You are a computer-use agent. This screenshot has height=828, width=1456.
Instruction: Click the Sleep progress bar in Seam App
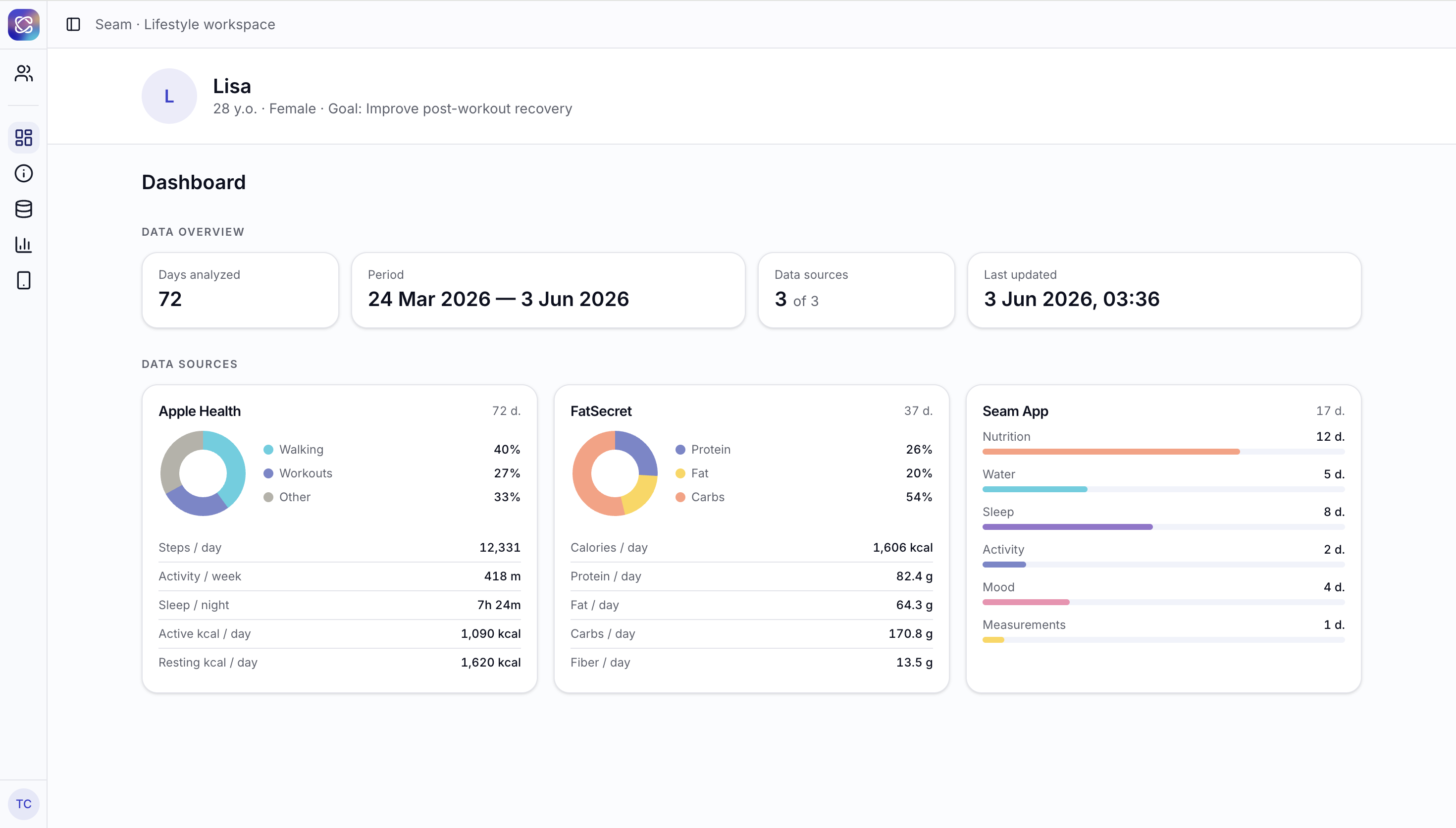[1164, 527]
